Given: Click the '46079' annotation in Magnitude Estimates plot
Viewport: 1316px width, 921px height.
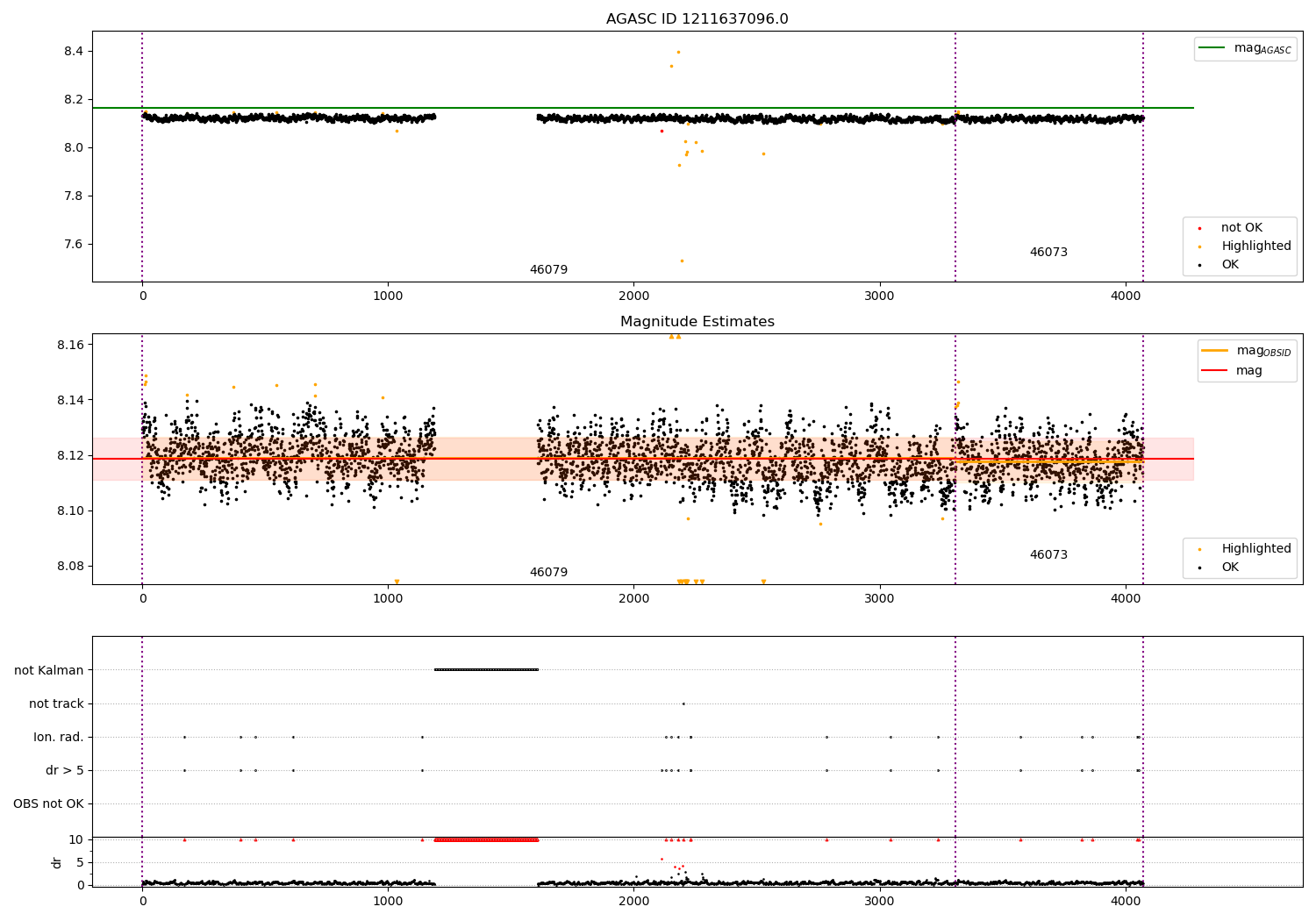Looking at the screenshot, I should point(548,573).
